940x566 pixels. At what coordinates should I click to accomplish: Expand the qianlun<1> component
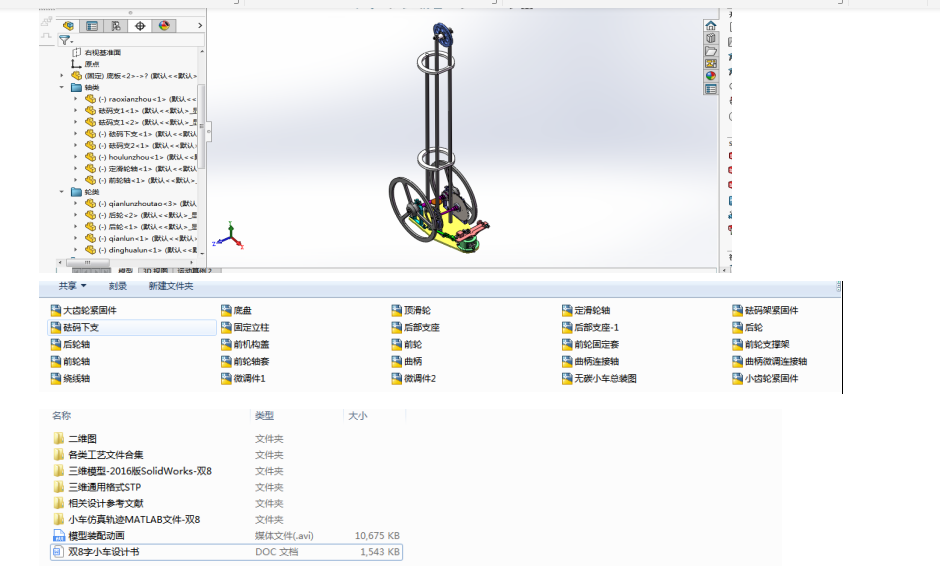click(x=76, y=238)
